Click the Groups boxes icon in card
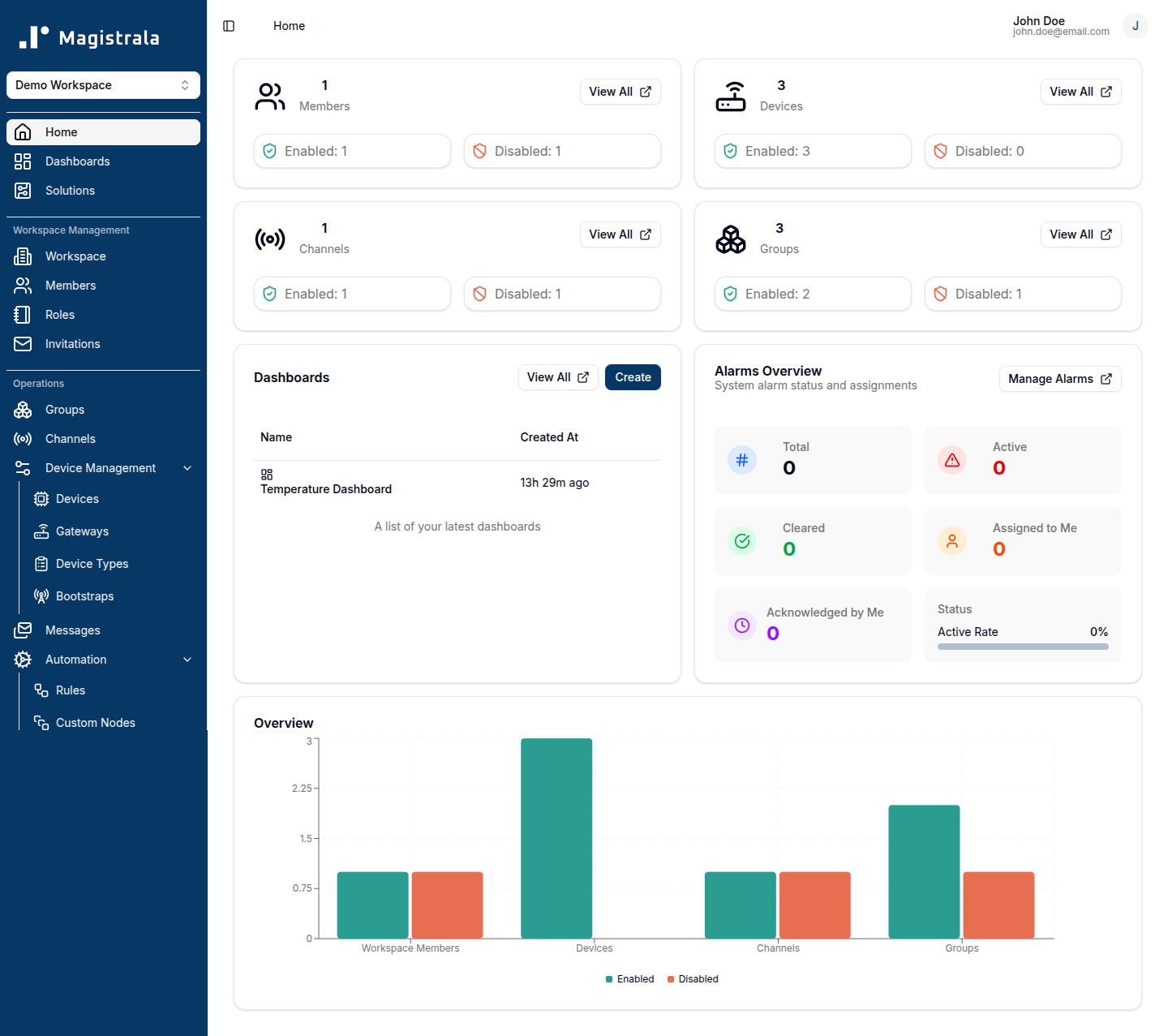The height and width of the screenshot is (1036, 1168). coord(731,239)
